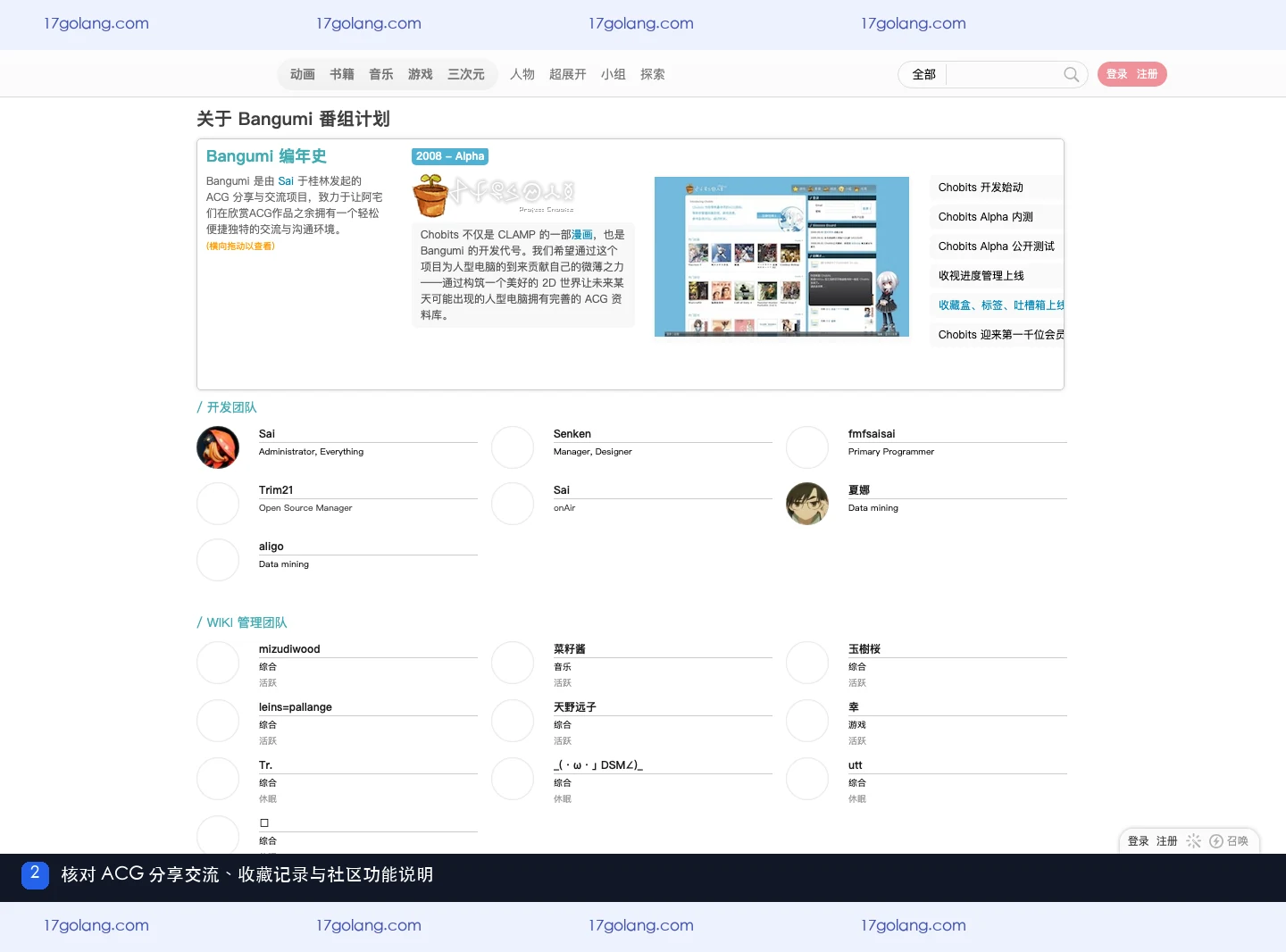1286x952 pixels.
Task: Open the Sai link in the intro text
Action: [285, 180]
